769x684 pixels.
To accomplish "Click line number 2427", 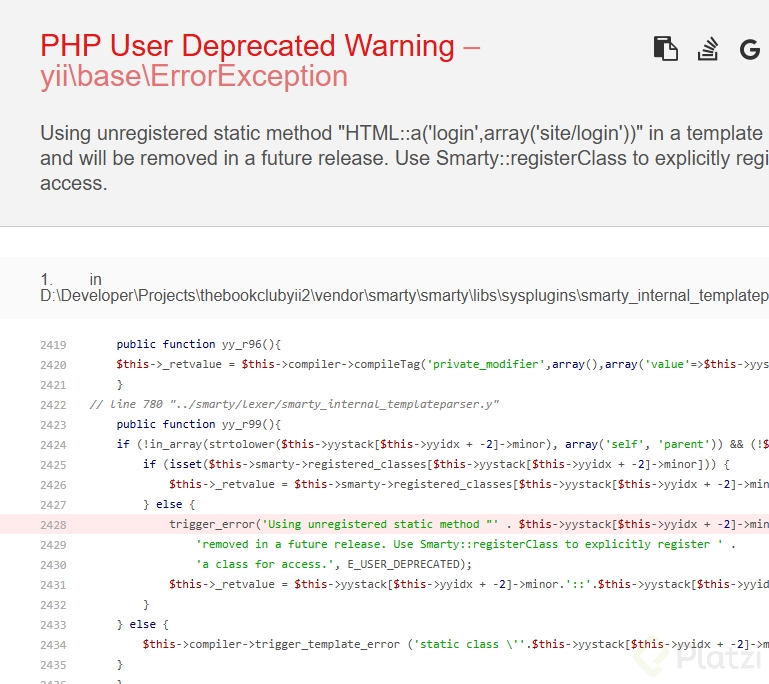I will point(53,505).
